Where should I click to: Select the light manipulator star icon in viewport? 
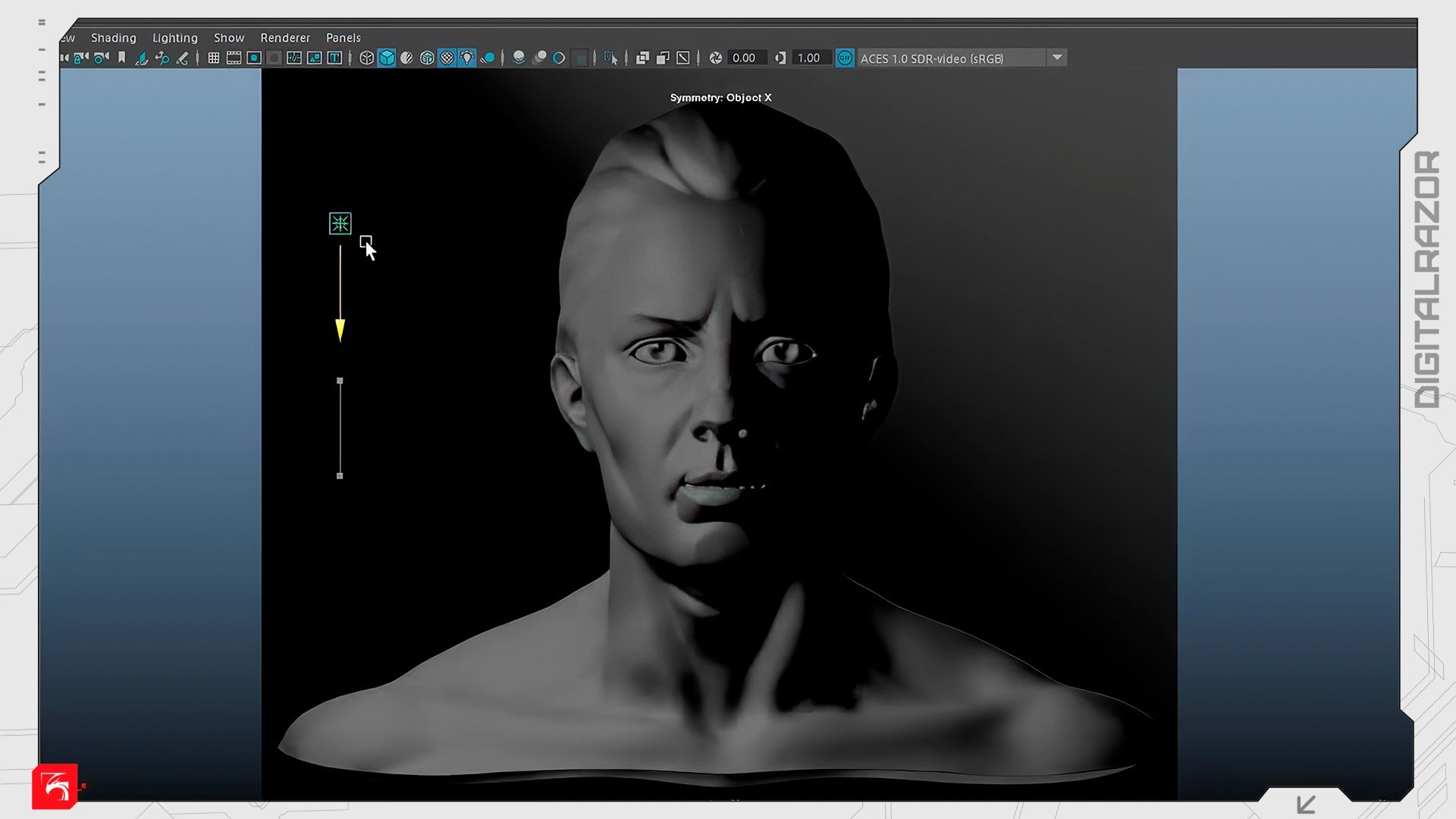[340, 223]
